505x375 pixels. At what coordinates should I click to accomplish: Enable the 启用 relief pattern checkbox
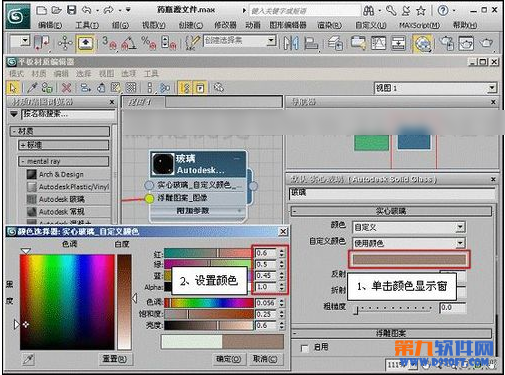coord(304,348)
